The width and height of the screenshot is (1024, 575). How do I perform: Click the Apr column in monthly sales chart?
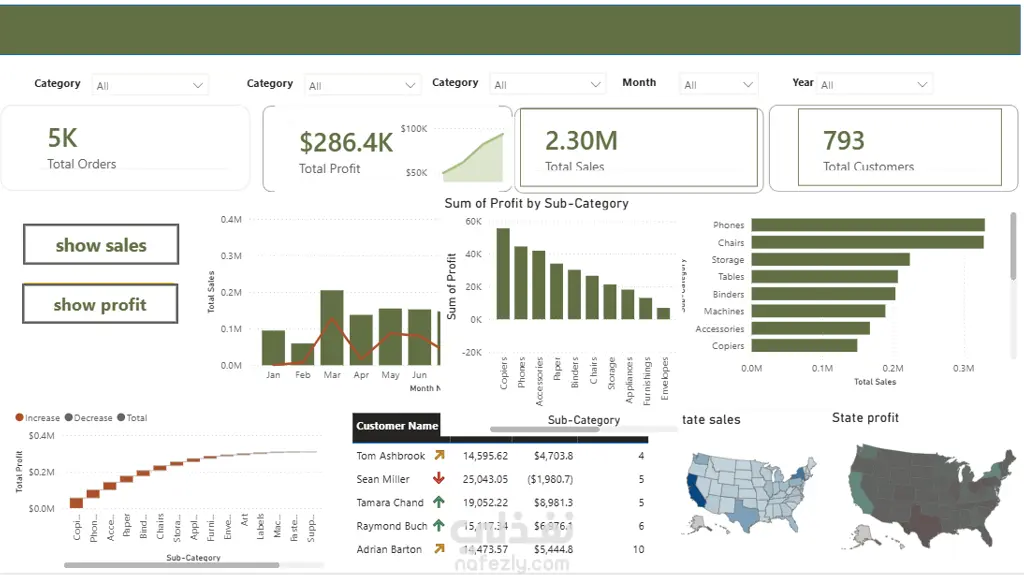click(361, 340)
